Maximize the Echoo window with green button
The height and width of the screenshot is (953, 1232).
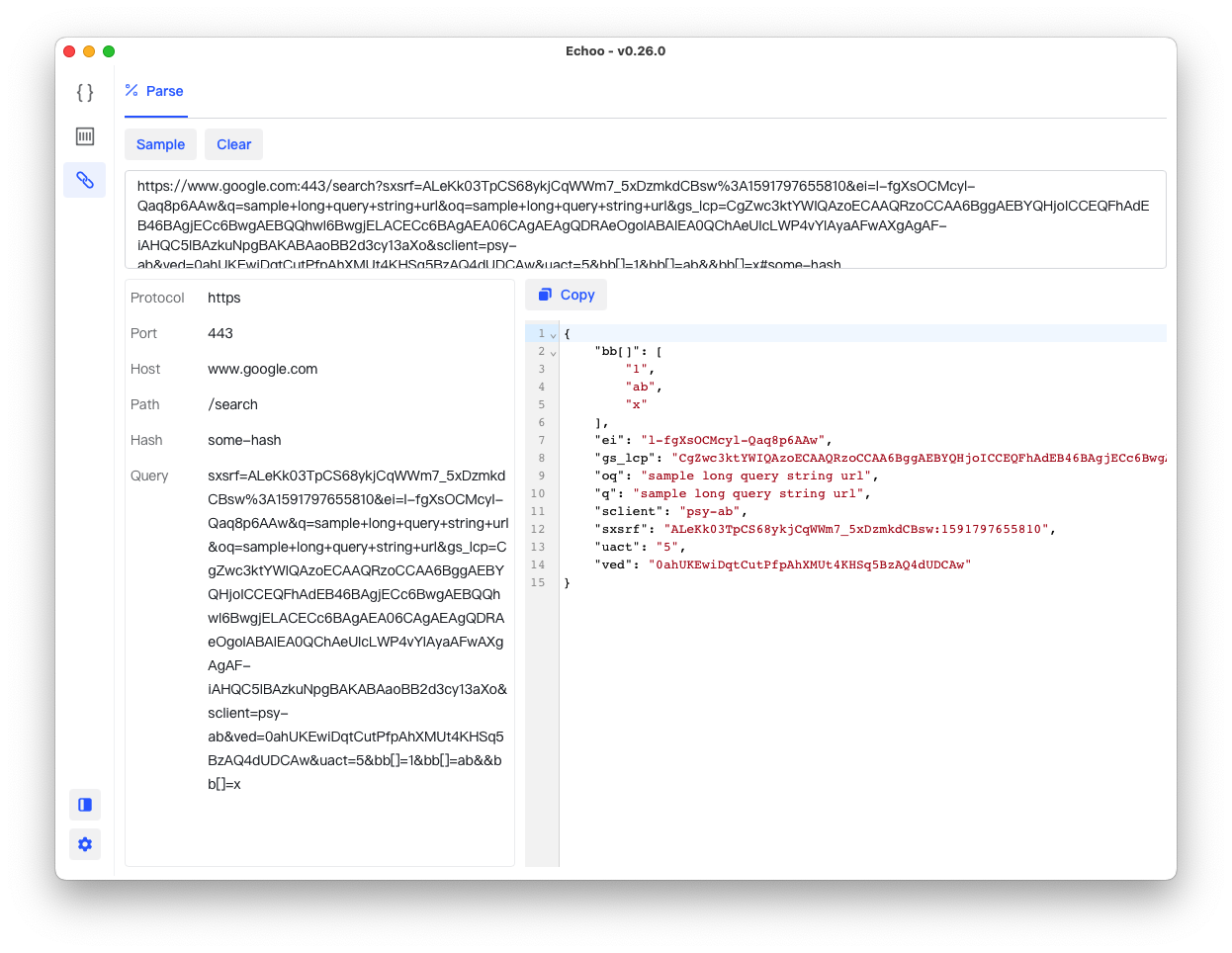[109, 51]
